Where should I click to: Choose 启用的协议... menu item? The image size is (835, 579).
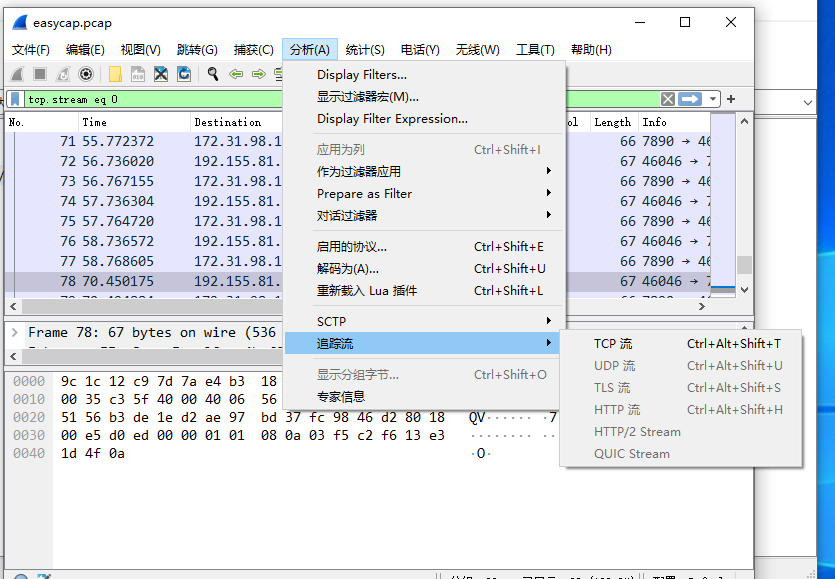point(423,247)
